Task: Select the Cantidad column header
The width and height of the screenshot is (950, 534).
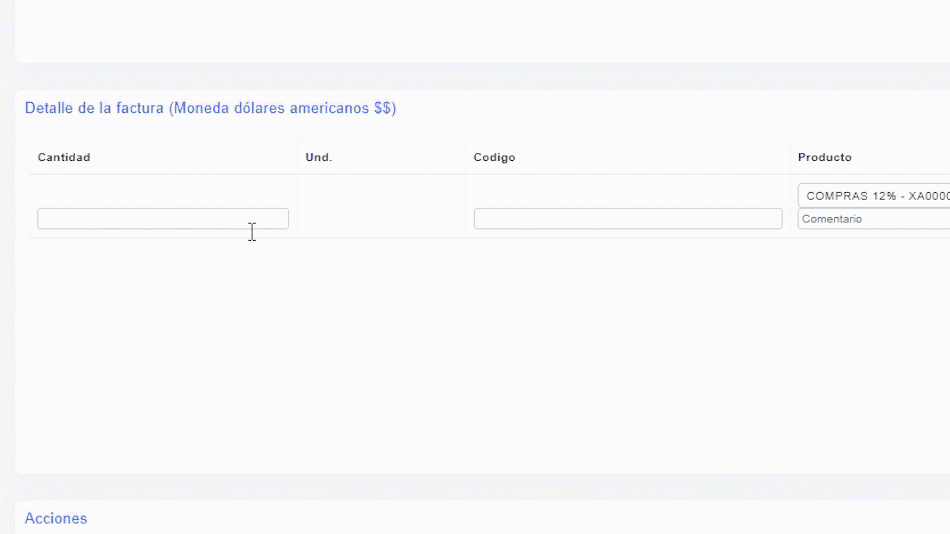Action: [64, 158]
